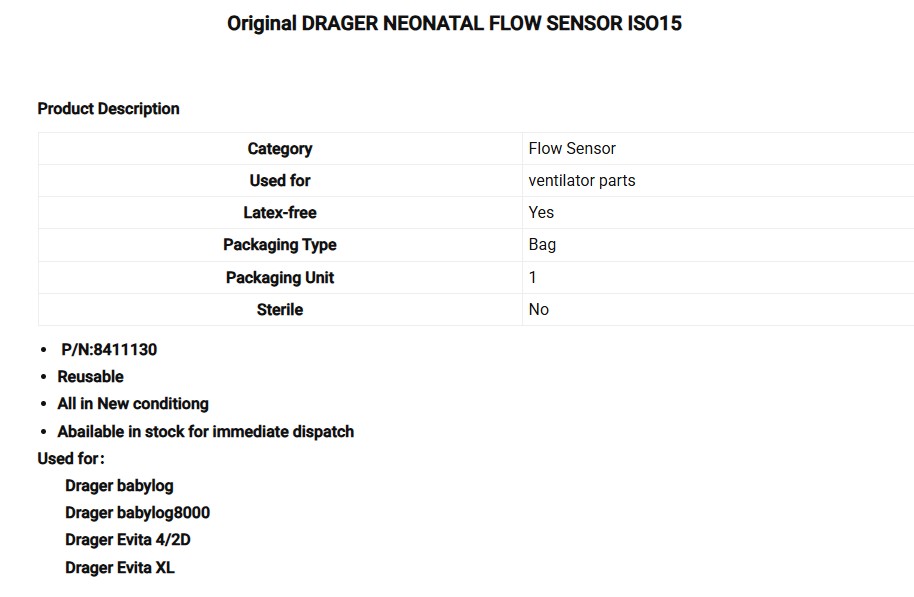The height and width of the screenshot is (597, 914).
Task: Click the Packaging Type label
Action: (280, 245)
